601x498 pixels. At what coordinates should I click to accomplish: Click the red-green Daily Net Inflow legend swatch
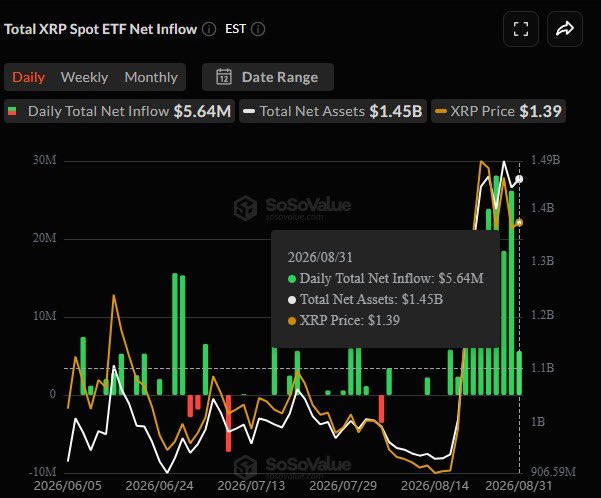12,111
